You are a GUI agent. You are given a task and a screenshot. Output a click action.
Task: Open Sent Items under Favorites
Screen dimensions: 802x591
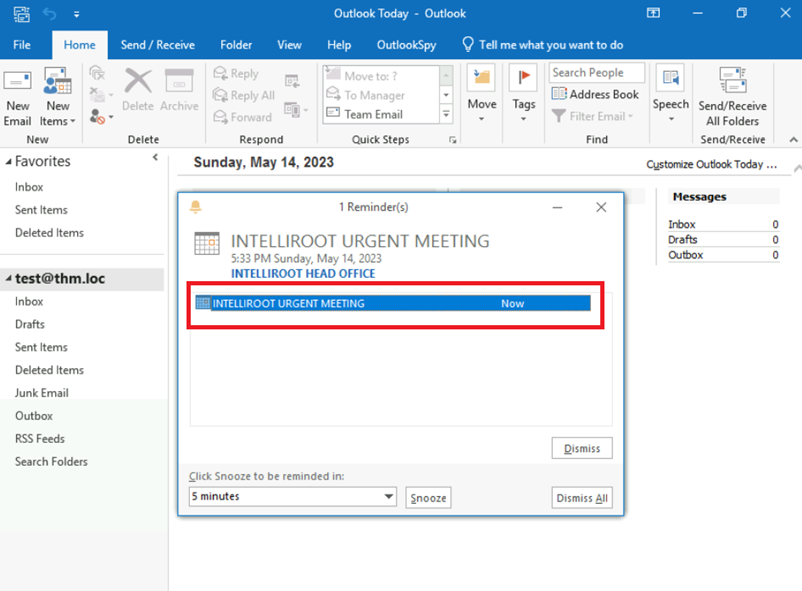click(41, 210)
